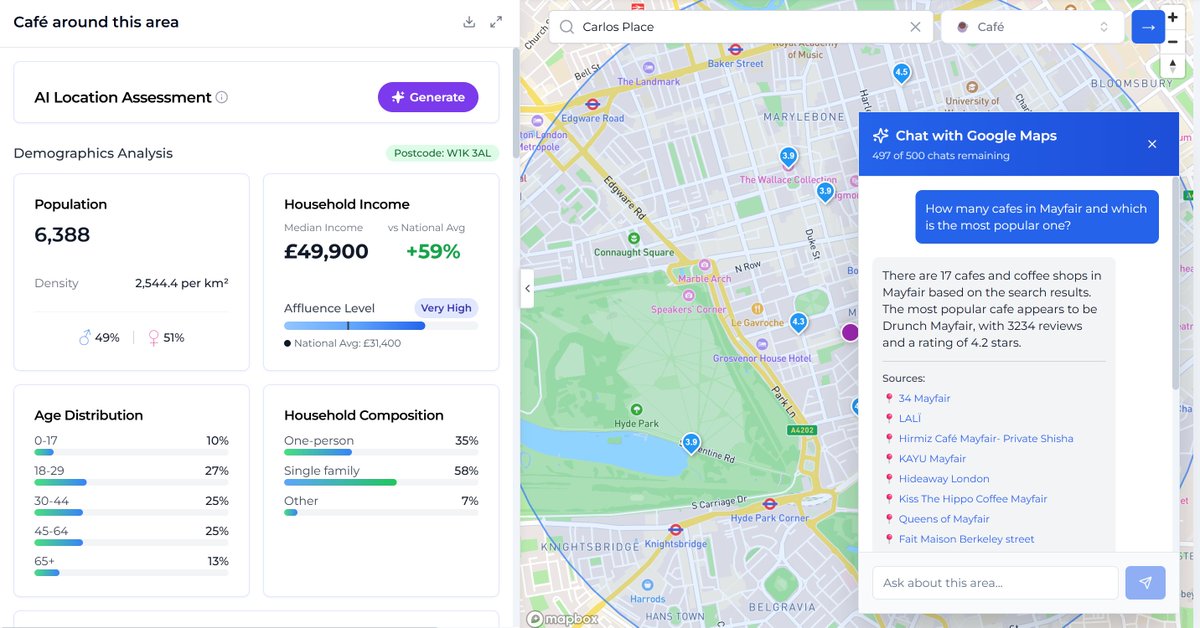Click the 18-29 age distribution bar
1200x628 pixels.
[x=131, y=482]
